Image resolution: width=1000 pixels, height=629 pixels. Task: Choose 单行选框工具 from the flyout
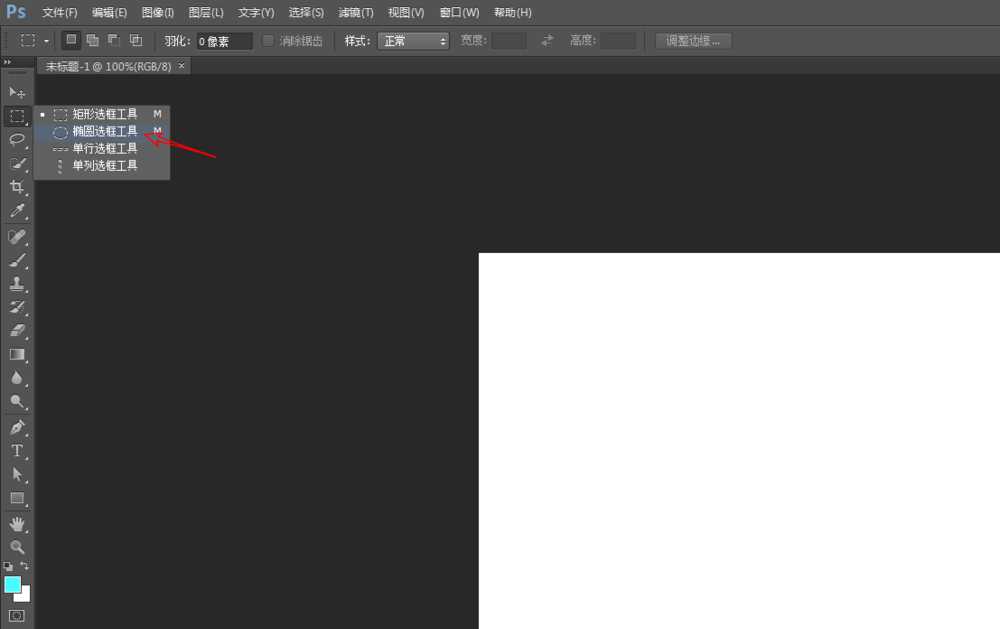[x=102, y=149]
